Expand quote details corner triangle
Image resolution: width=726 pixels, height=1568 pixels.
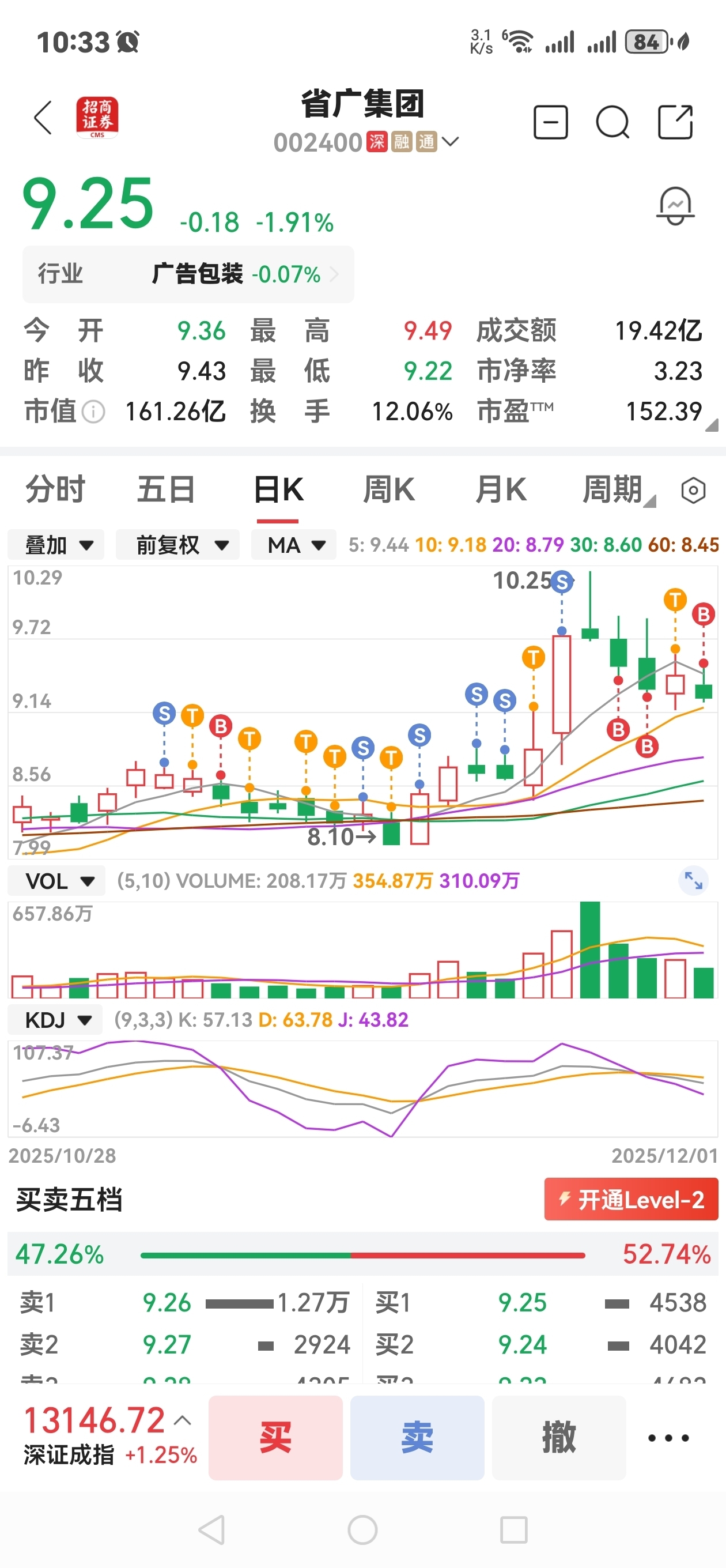[x=712, y=425]
